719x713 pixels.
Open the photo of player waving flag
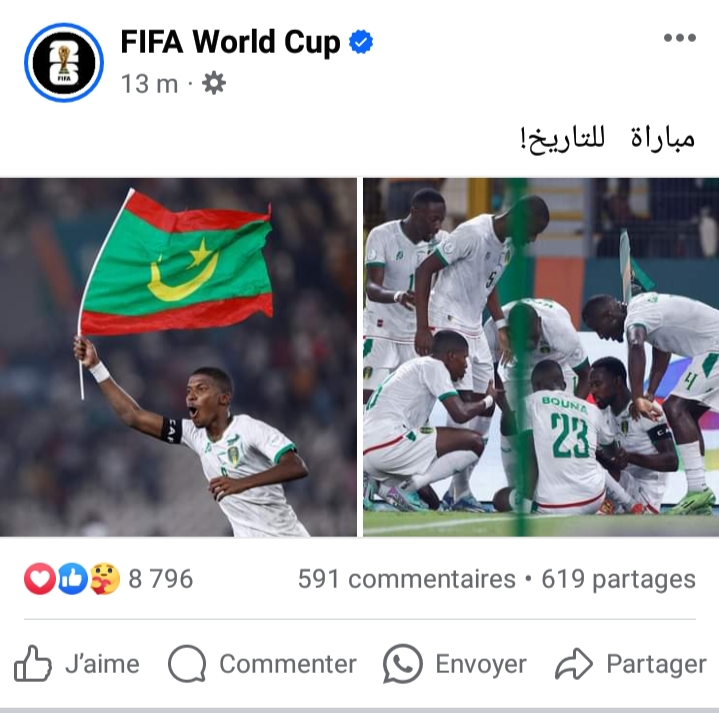178,357
